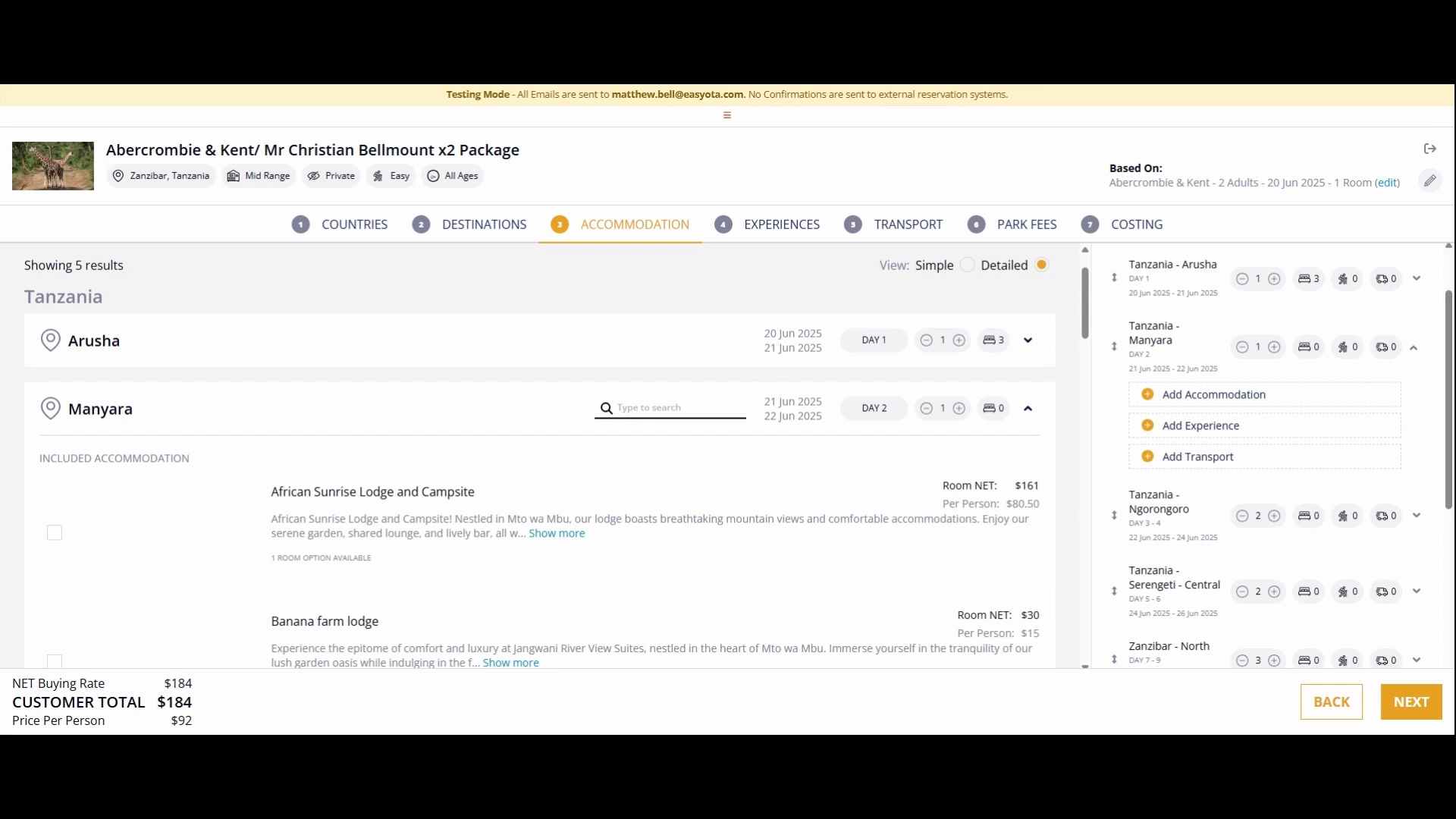Open the Destinations step tab
The image size is (1456, 819).
coord(469,224)
